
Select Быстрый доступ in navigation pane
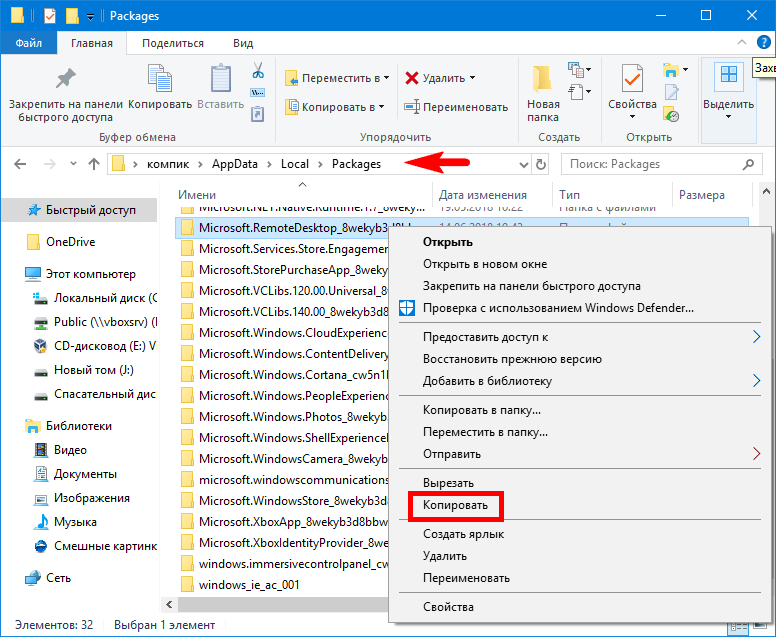pyautogui.click(x=79, y=210)
